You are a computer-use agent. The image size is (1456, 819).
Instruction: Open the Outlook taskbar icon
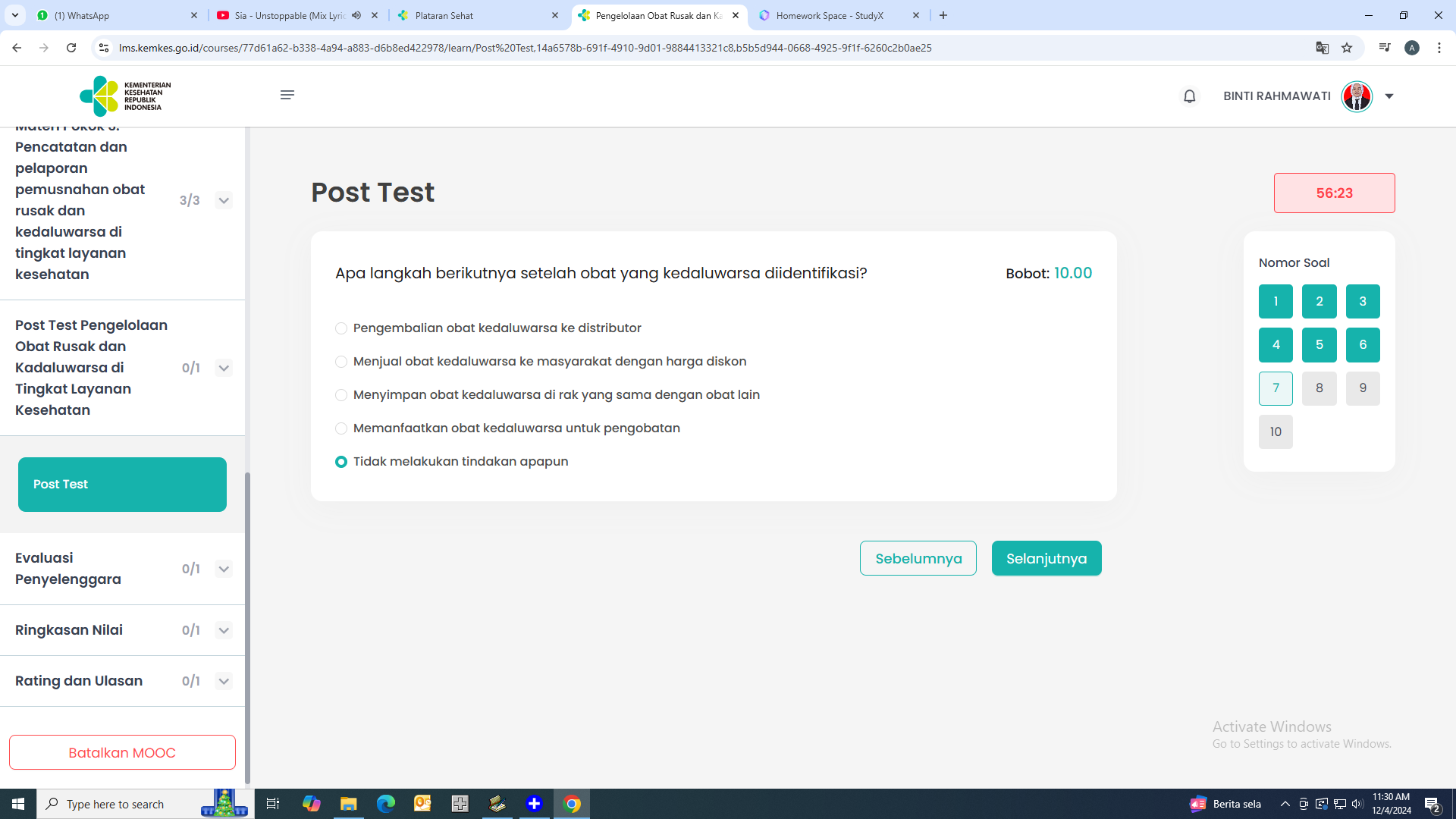tap(422, 804)
